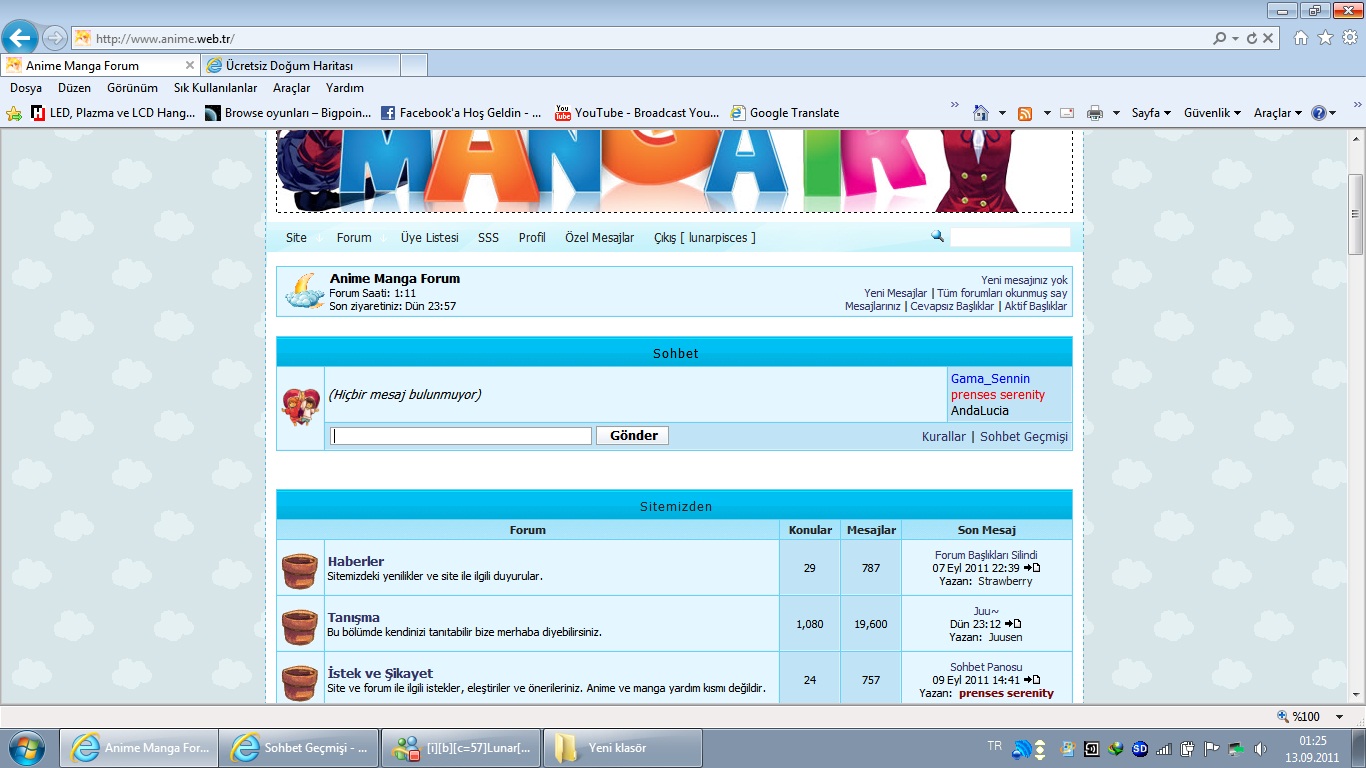The height and width of the screenshot is (768, 1366).
Task: Open the Güvenlik dropdown menu
Action: pos(1212,113)
